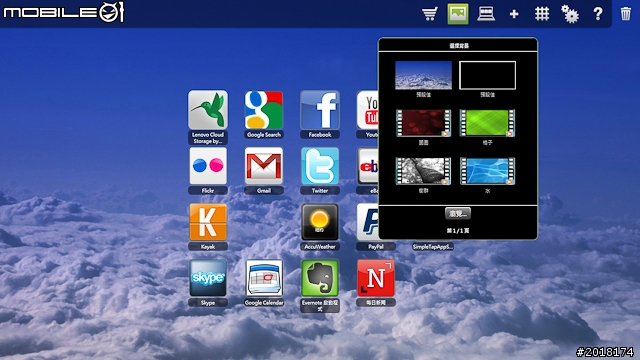
Task: Launch the Skype tile
Action: click(208, 278)
